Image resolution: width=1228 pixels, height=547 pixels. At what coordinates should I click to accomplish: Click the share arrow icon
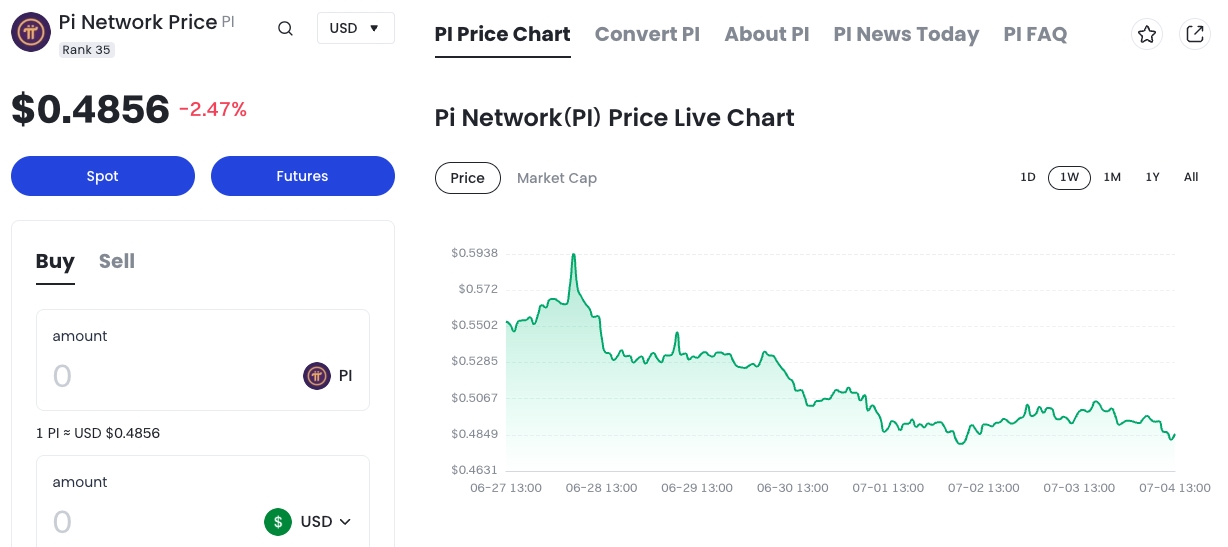click(x=1194, y=34)
